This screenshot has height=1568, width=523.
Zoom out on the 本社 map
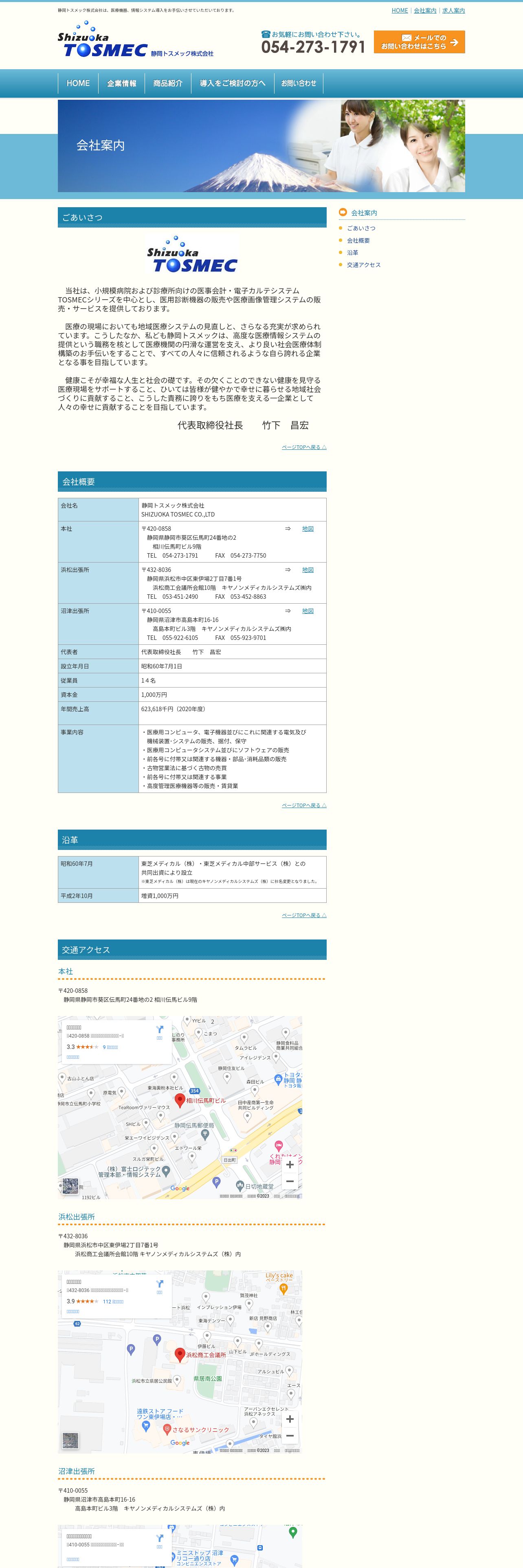[x=290, y=1181]
